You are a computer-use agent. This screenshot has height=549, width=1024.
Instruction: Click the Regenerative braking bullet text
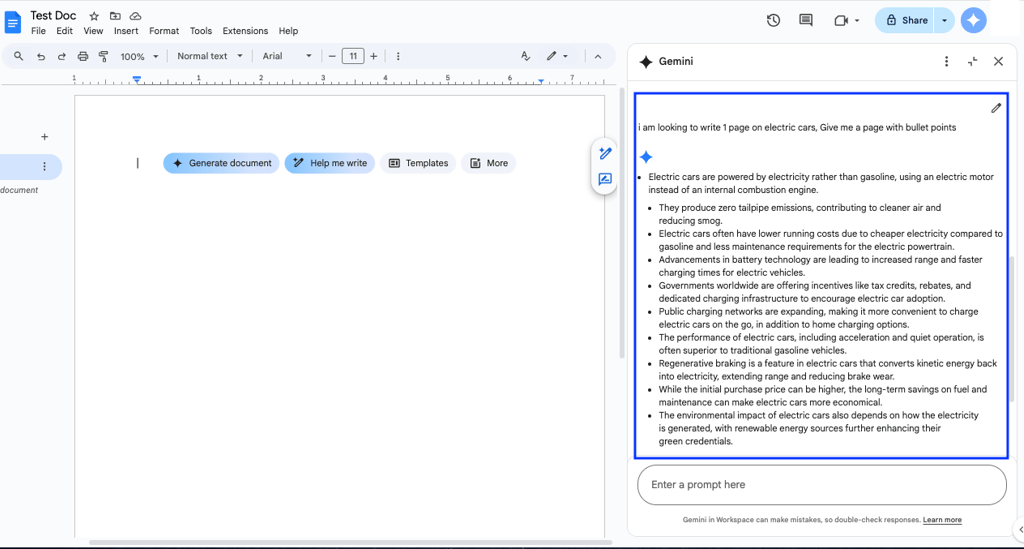point(827,370)
